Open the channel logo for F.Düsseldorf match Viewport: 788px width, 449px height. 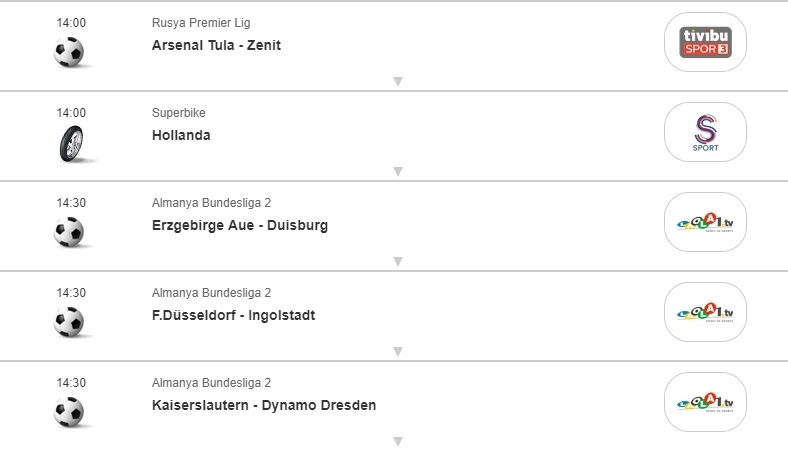pyautogui.click(x=705, y=312)
